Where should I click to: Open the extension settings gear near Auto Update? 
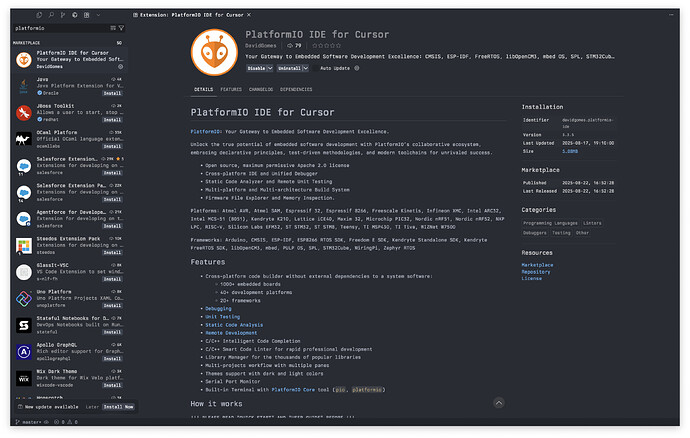[357, 68]
